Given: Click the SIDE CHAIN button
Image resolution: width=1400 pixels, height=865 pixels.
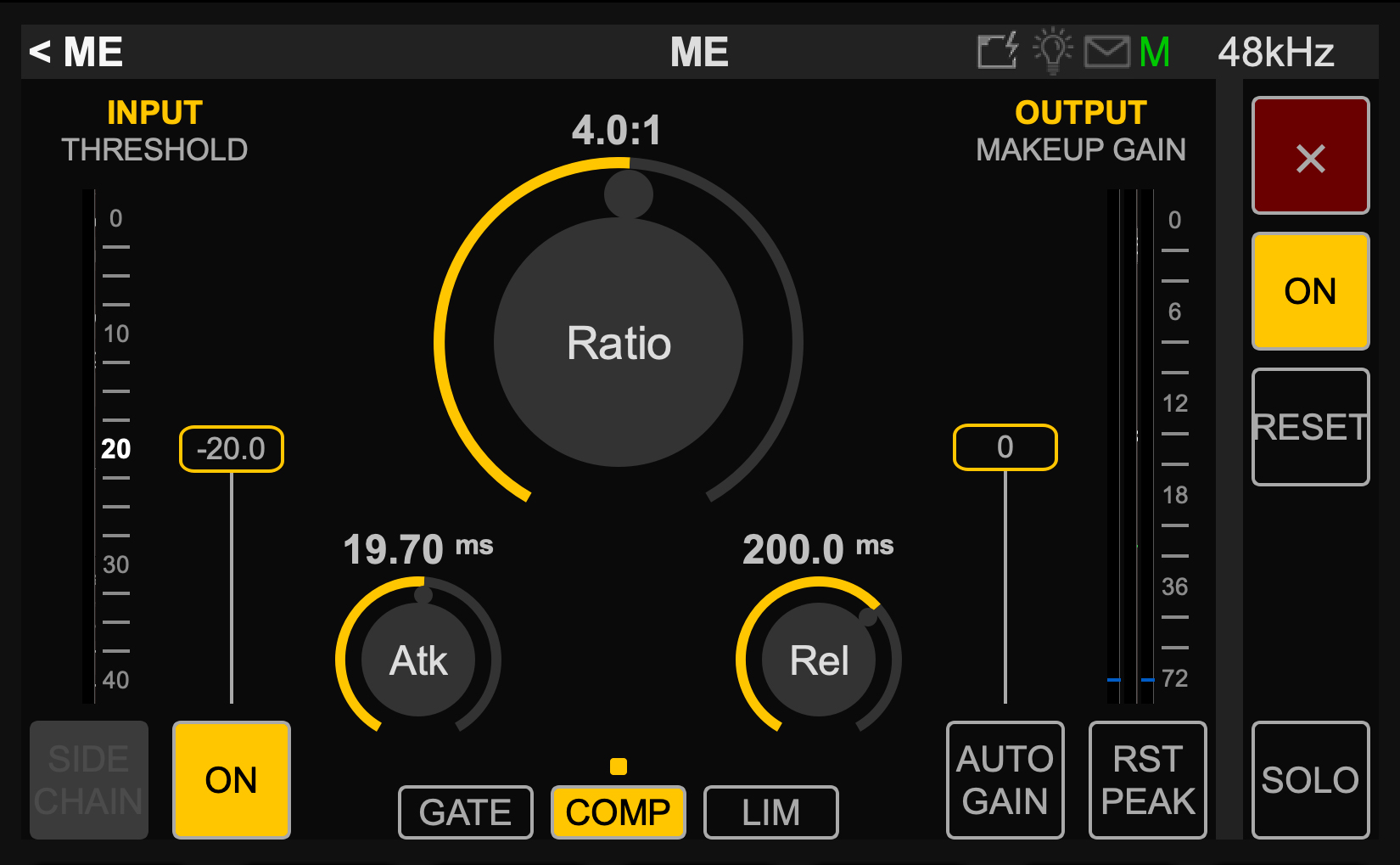Looking at the screenshot, I should pyautogui.click(x=89, y=779).
